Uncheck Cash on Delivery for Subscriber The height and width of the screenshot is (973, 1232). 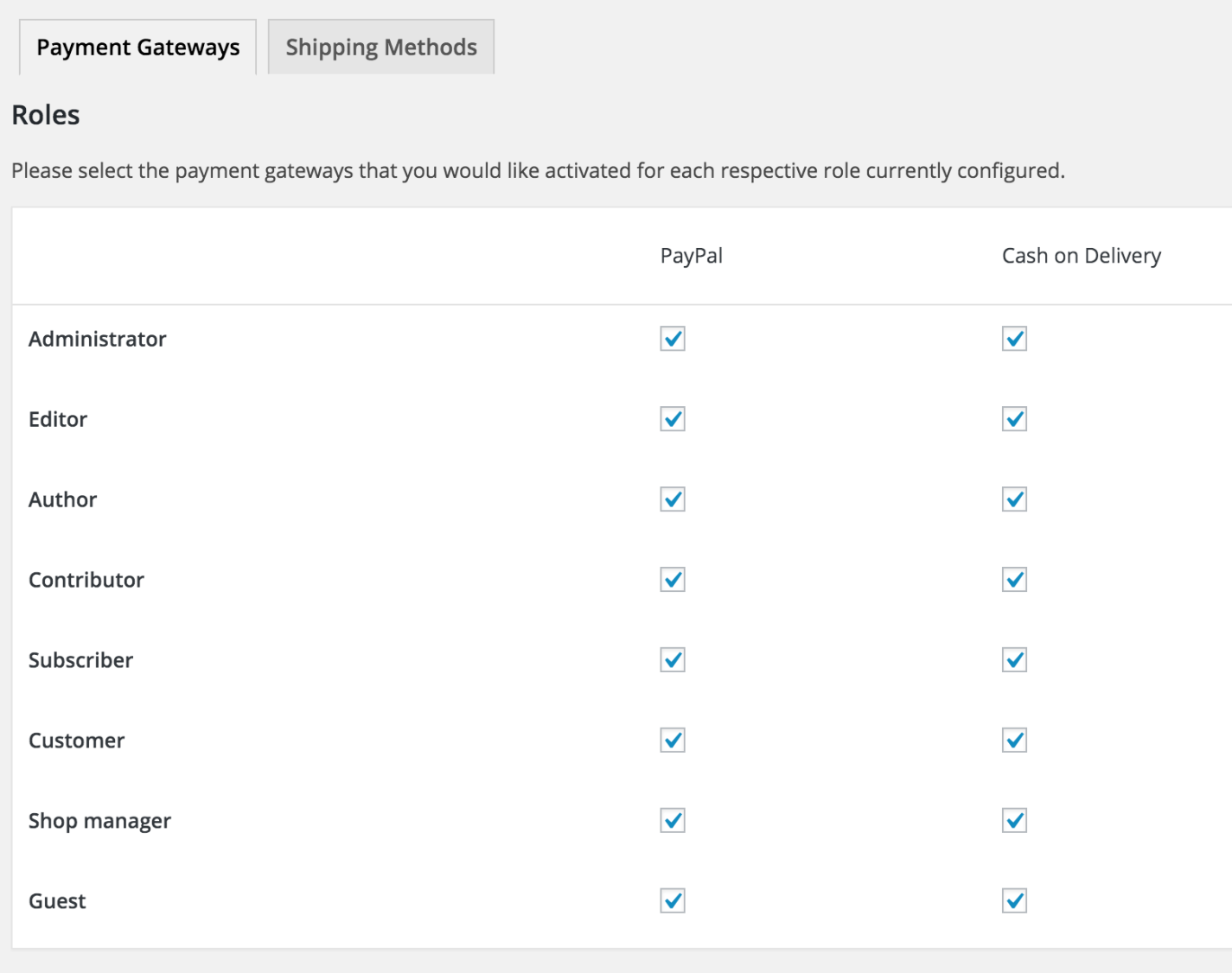[1013, 659]
